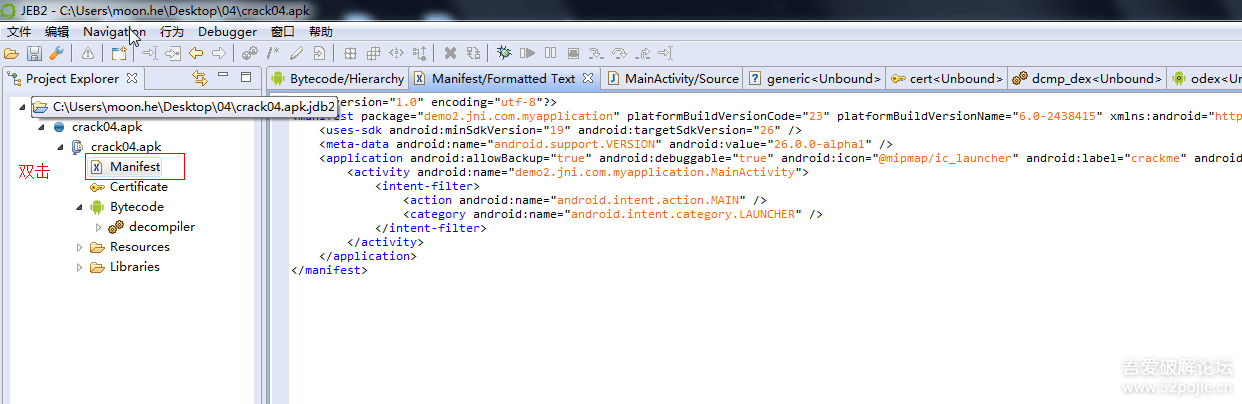Click the Save floppy disk toolbar icon

tap(34, 53)
